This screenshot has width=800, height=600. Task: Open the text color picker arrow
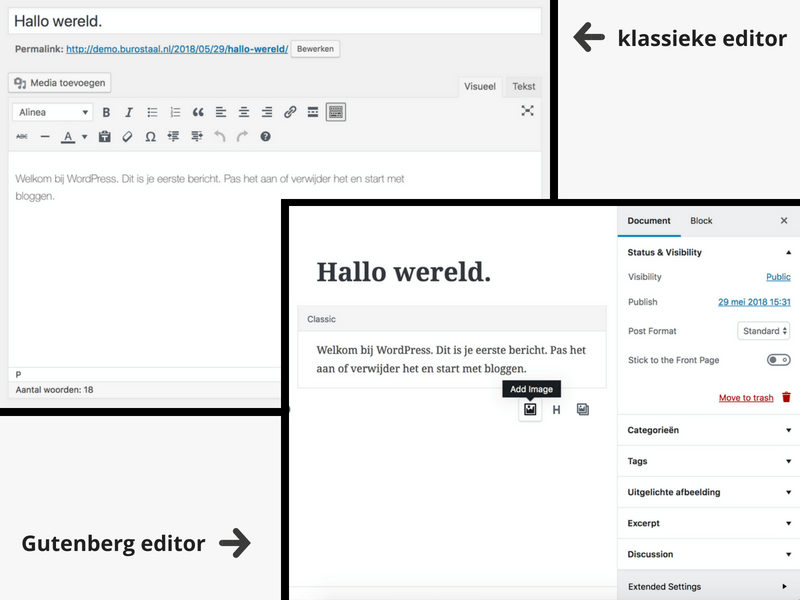click(85, 137)
